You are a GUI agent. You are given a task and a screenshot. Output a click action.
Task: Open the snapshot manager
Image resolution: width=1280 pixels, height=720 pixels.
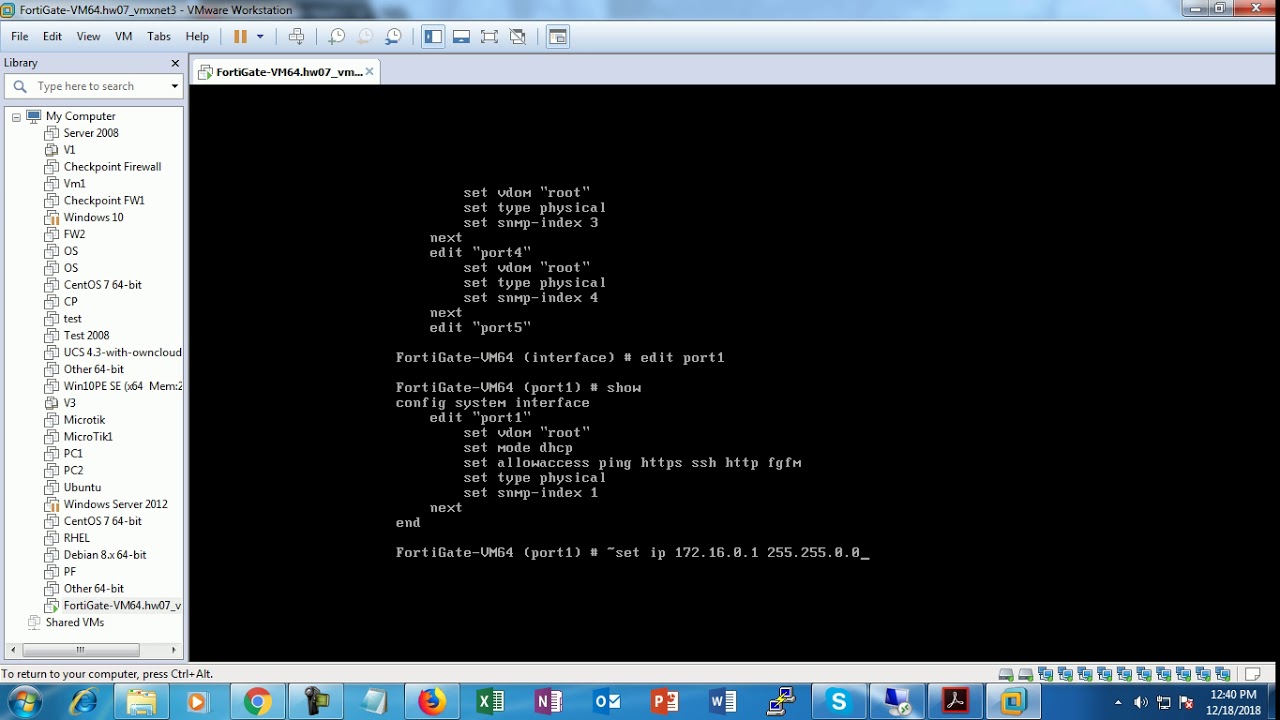point(393,36)
